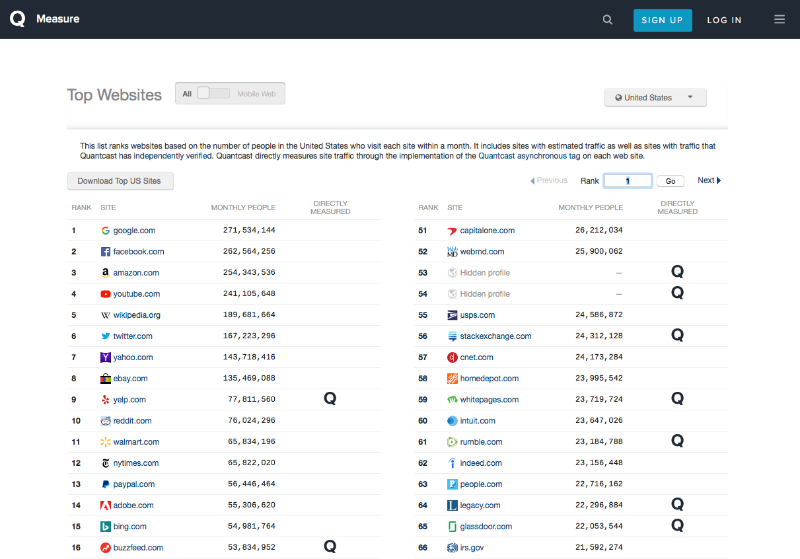Click Download Top US Sites button

120,181
